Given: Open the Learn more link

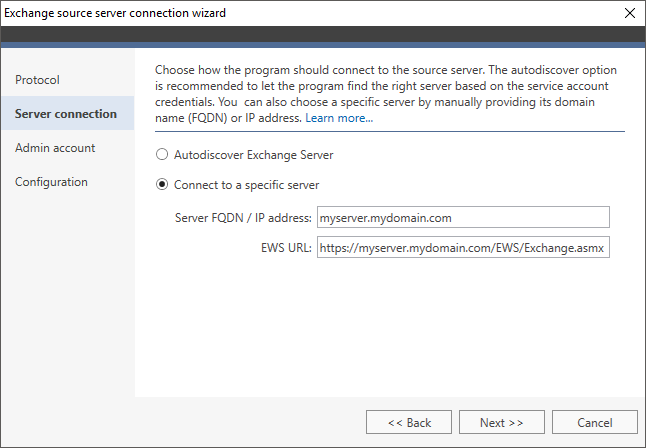Looking at the screenshot, I should [339, 118].
